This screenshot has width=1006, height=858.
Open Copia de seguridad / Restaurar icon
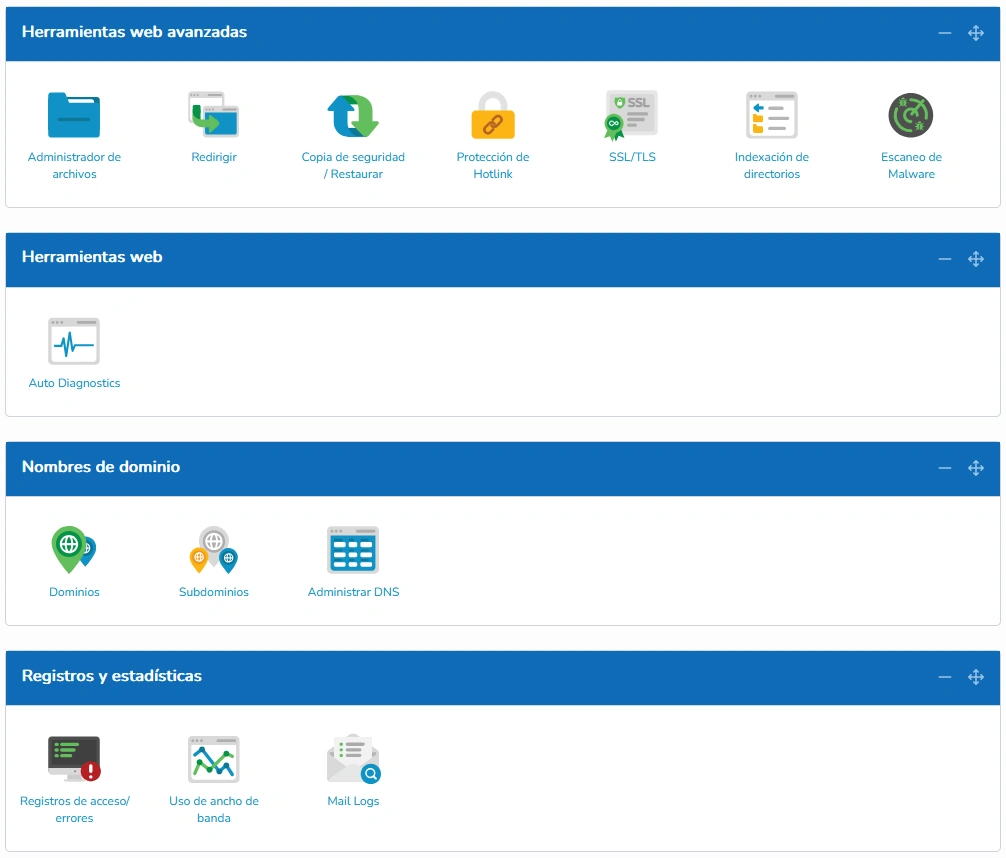(353, 116)
